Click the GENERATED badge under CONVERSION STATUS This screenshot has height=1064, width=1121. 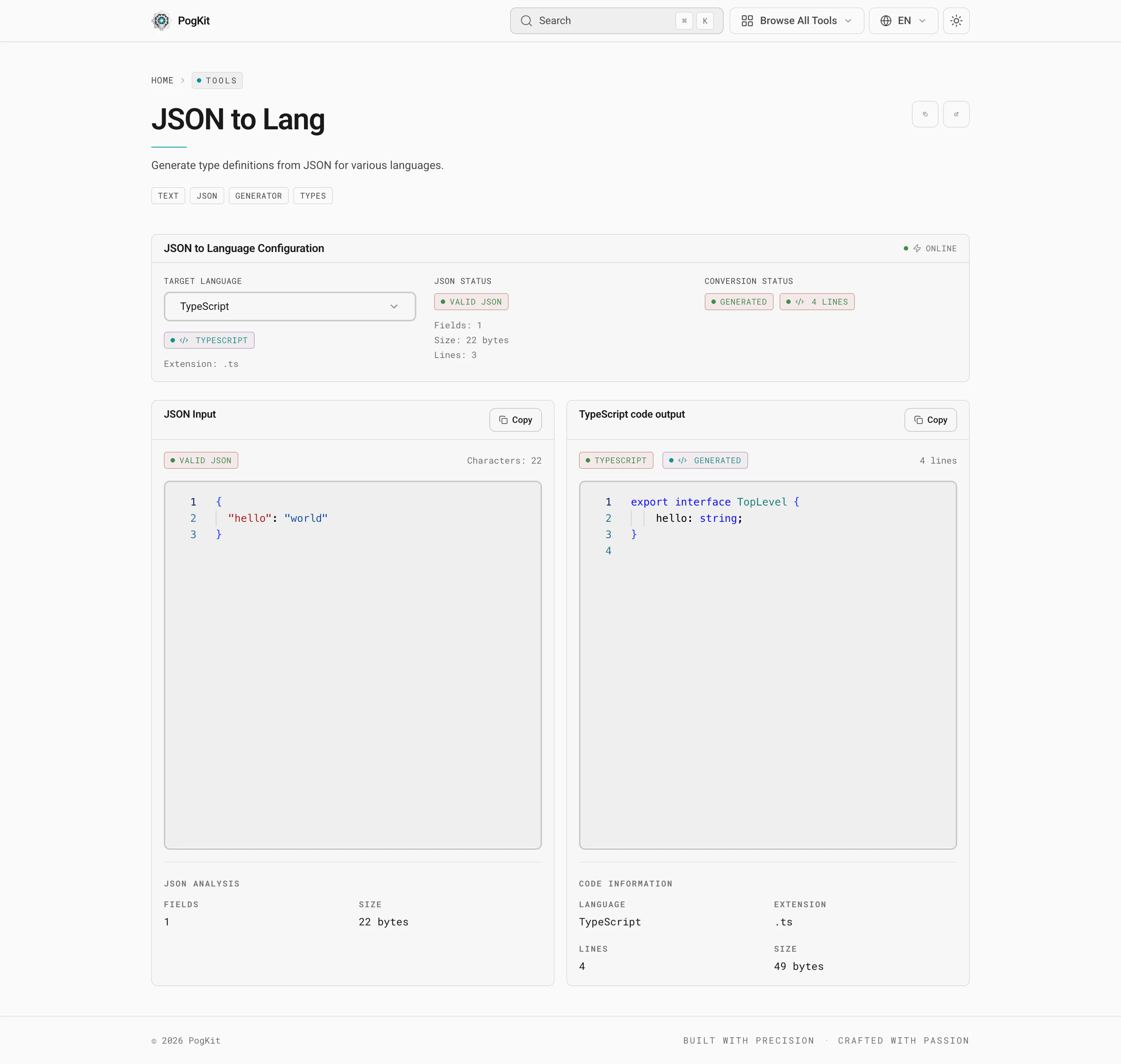739,302
